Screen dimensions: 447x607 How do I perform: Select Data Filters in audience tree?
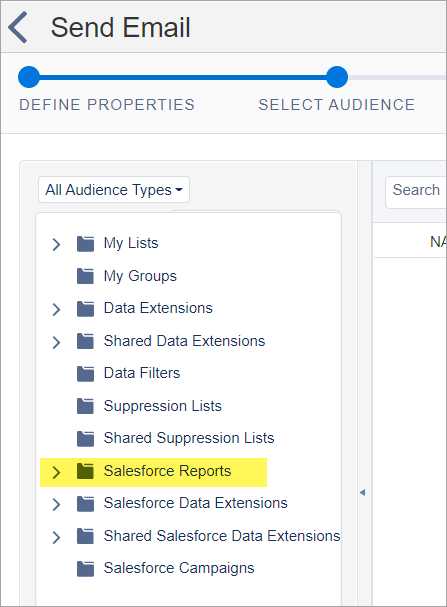point(142,373)
